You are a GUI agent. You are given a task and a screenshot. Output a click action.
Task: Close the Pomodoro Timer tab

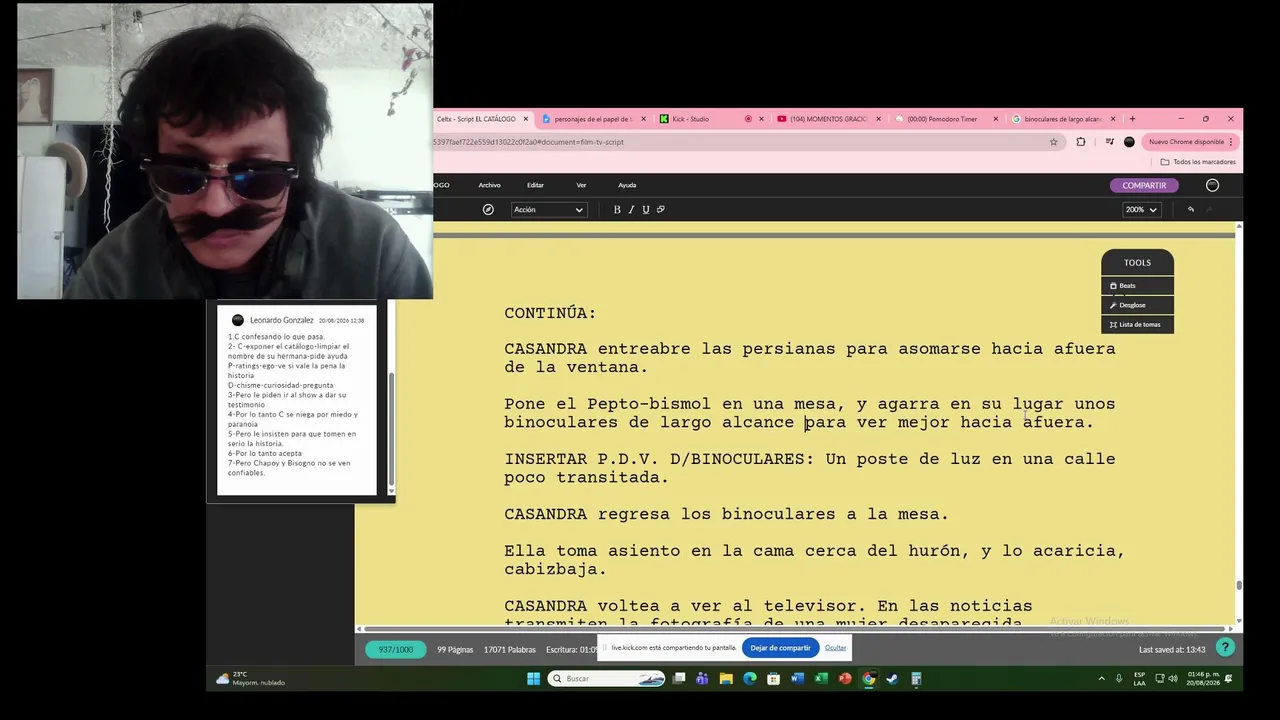click(x=995, y=119)
